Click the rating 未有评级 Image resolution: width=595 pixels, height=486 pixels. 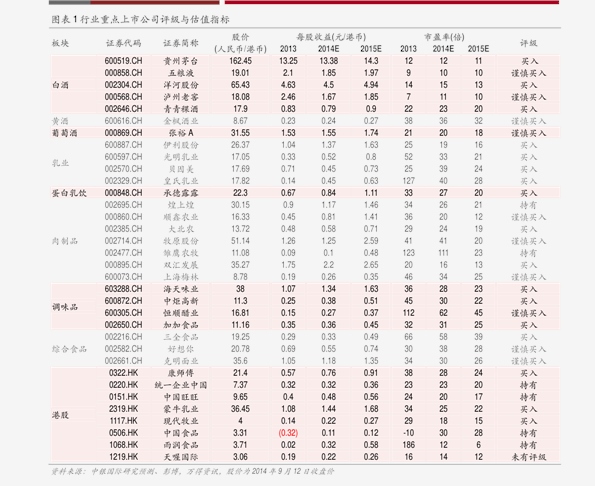tap(528, 457)
